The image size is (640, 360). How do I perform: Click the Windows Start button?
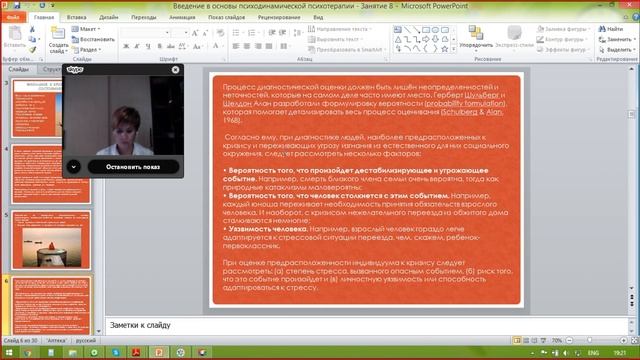9,353
